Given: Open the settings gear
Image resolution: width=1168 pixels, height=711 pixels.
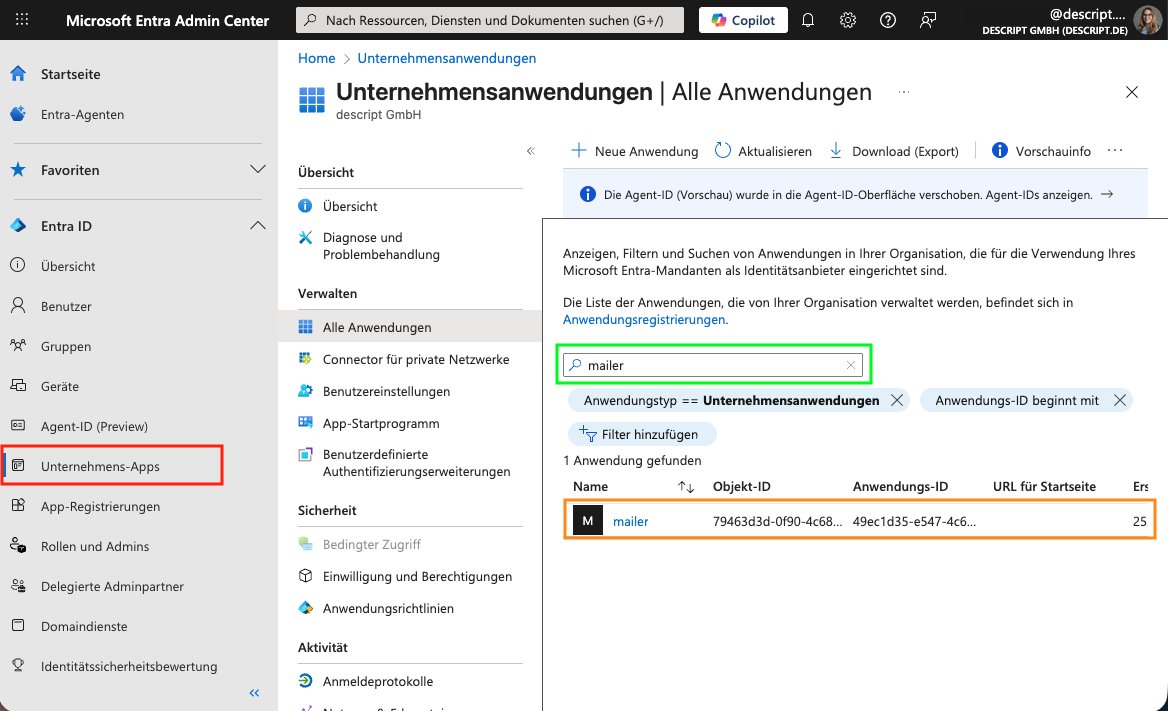Looking at the screenshot, I should (847, 20).
